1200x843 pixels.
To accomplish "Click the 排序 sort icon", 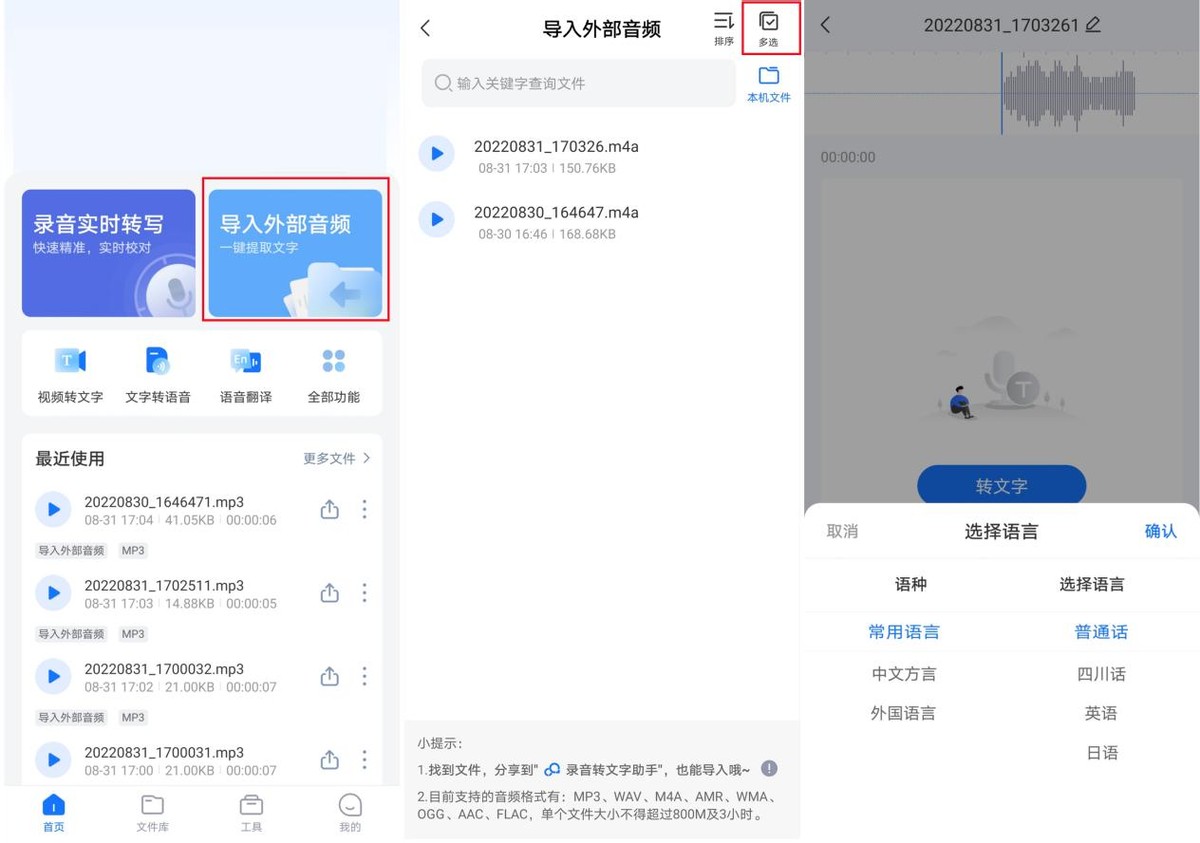I will click(x=723, y=27).
